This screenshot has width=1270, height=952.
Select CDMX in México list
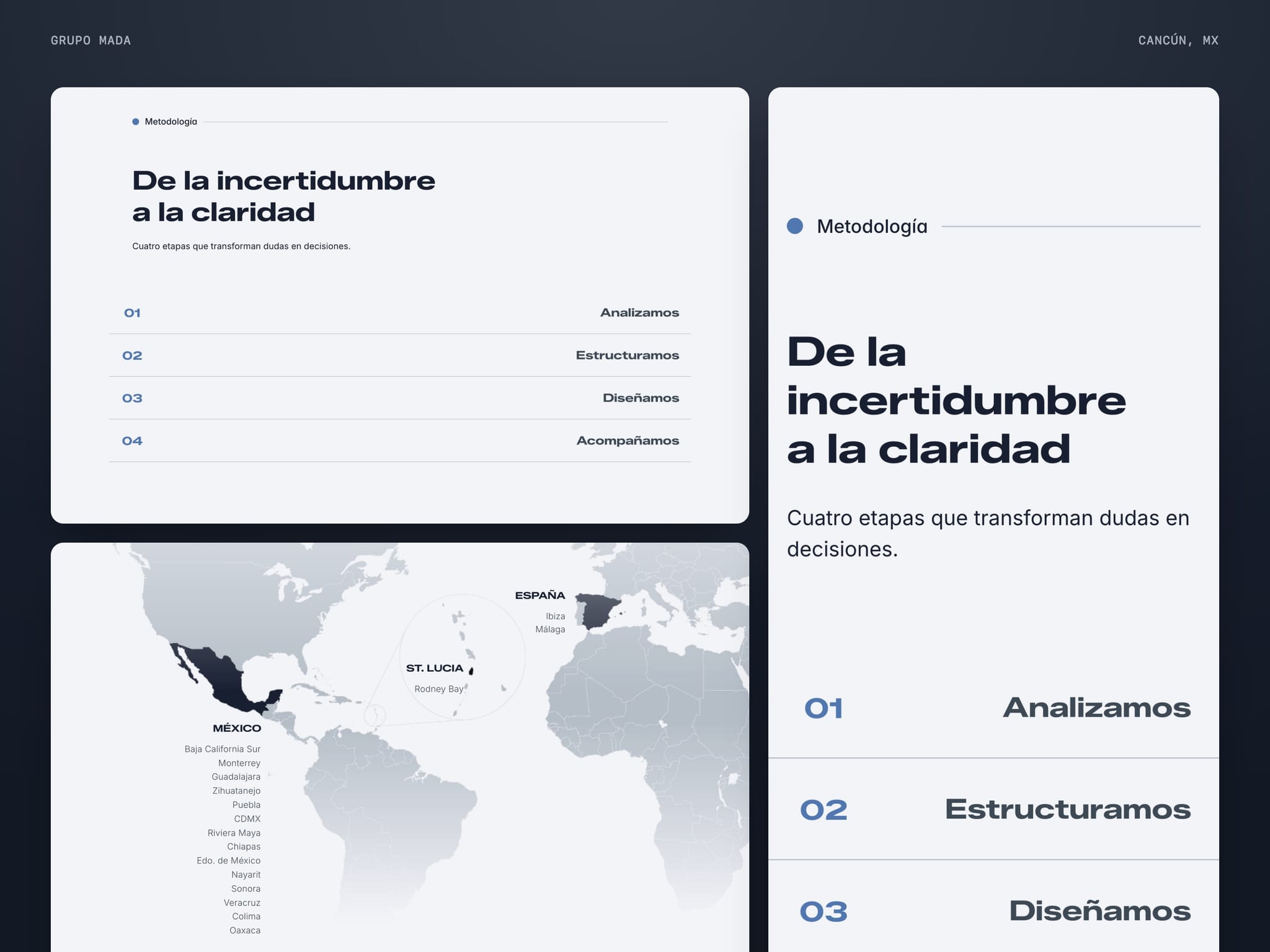(247, 819)
